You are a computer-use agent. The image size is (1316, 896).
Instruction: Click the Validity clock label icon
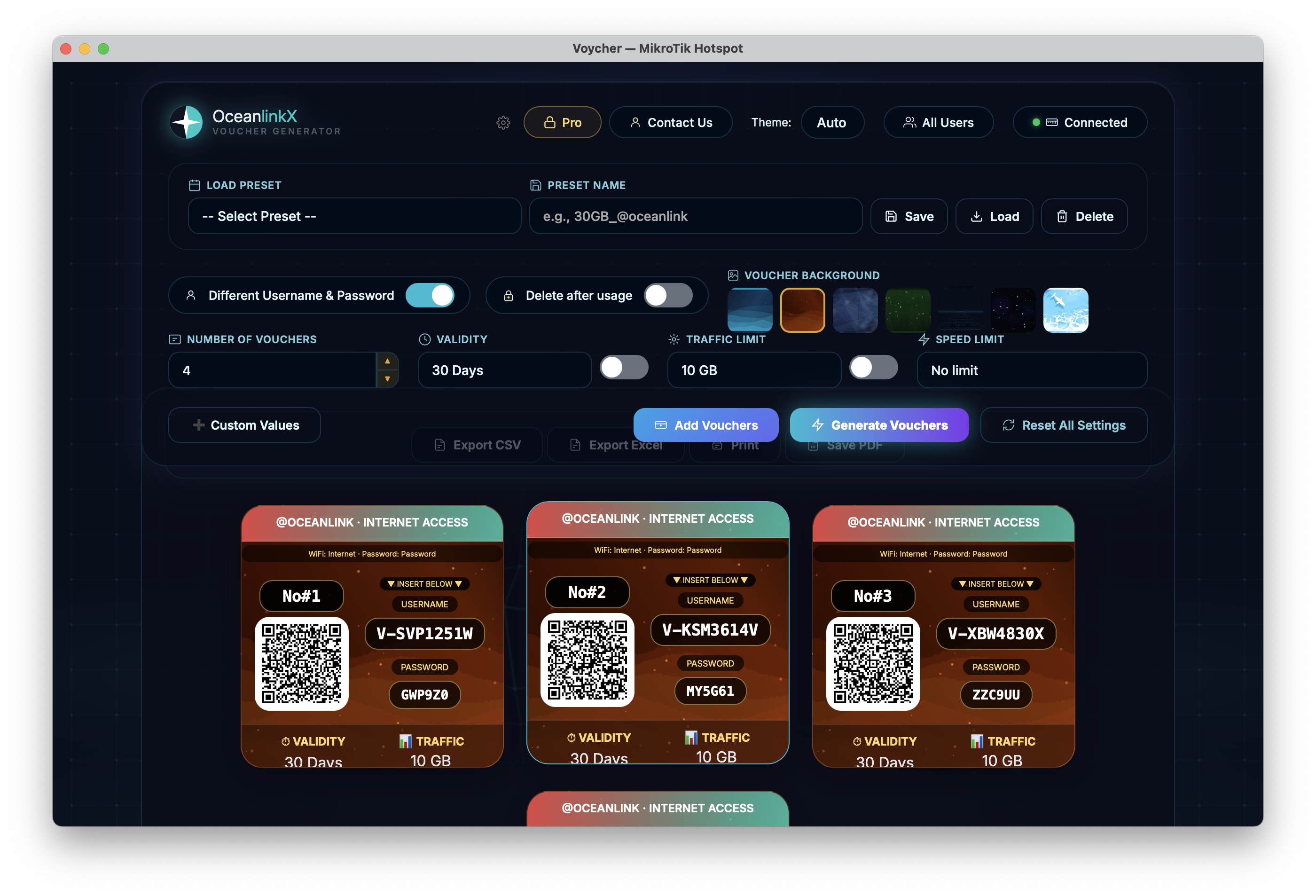pos(425,339)
